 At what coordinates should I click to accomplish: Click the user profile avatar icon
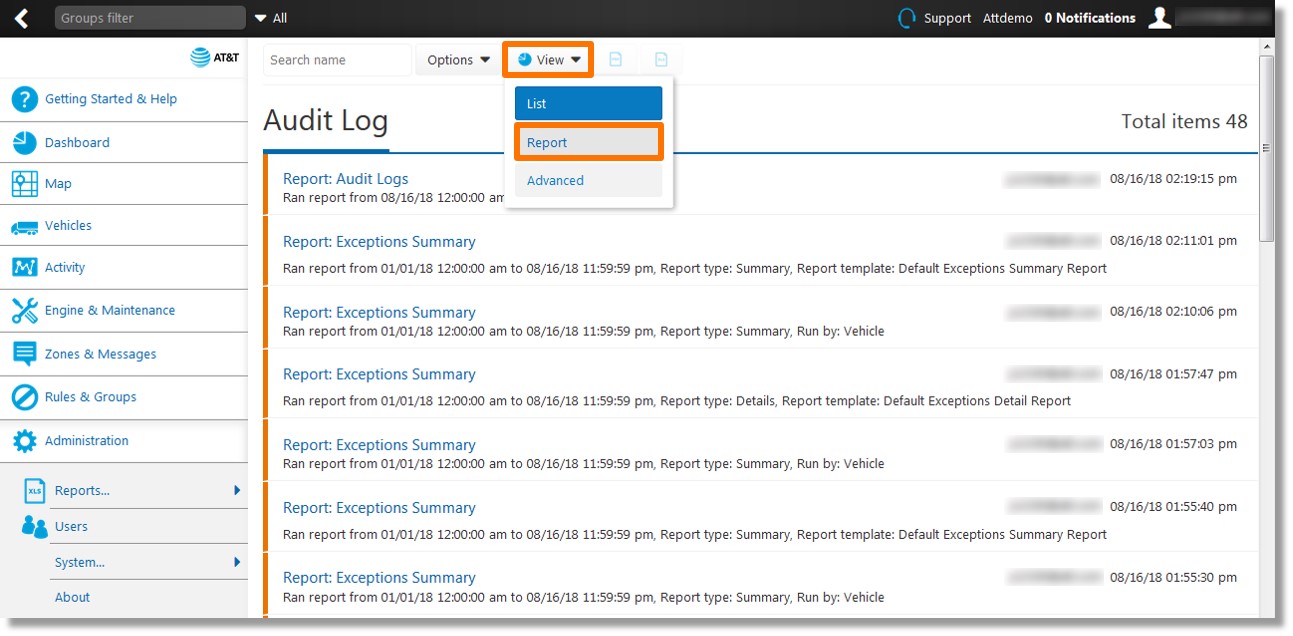pyautogui.click(x=1159, y=18)
